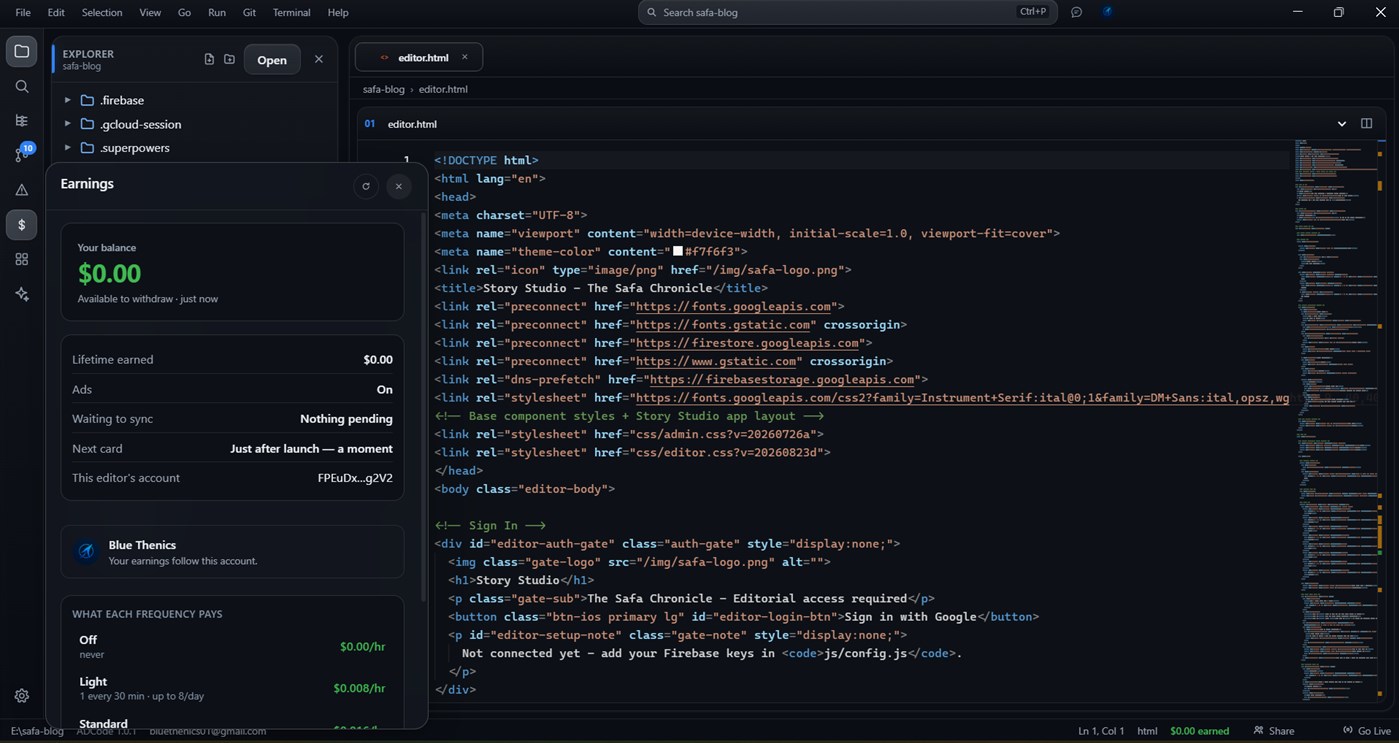The width and height of the screenshot is (1399, 743).
Task: Open settings gear at sidebar bottom
Action: (21, 696)
